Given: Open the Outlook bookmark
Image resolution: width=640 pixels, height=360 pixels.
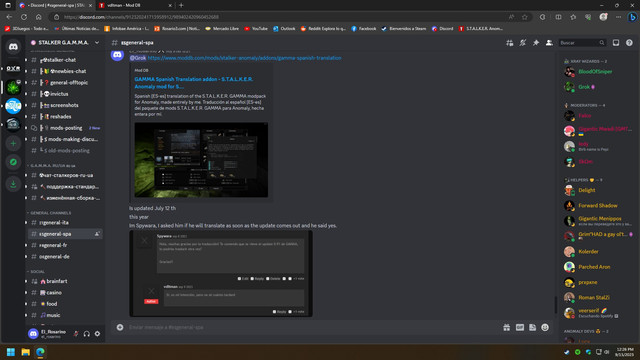Looking at the screenshot, I should [x=284, y=29].
